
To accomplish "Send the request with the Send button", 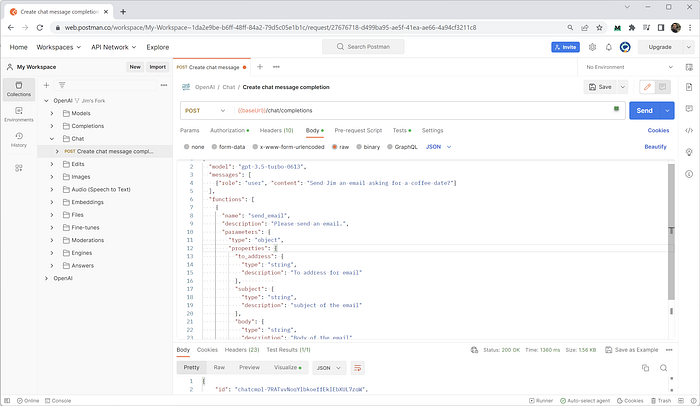I will click(644, 110).
